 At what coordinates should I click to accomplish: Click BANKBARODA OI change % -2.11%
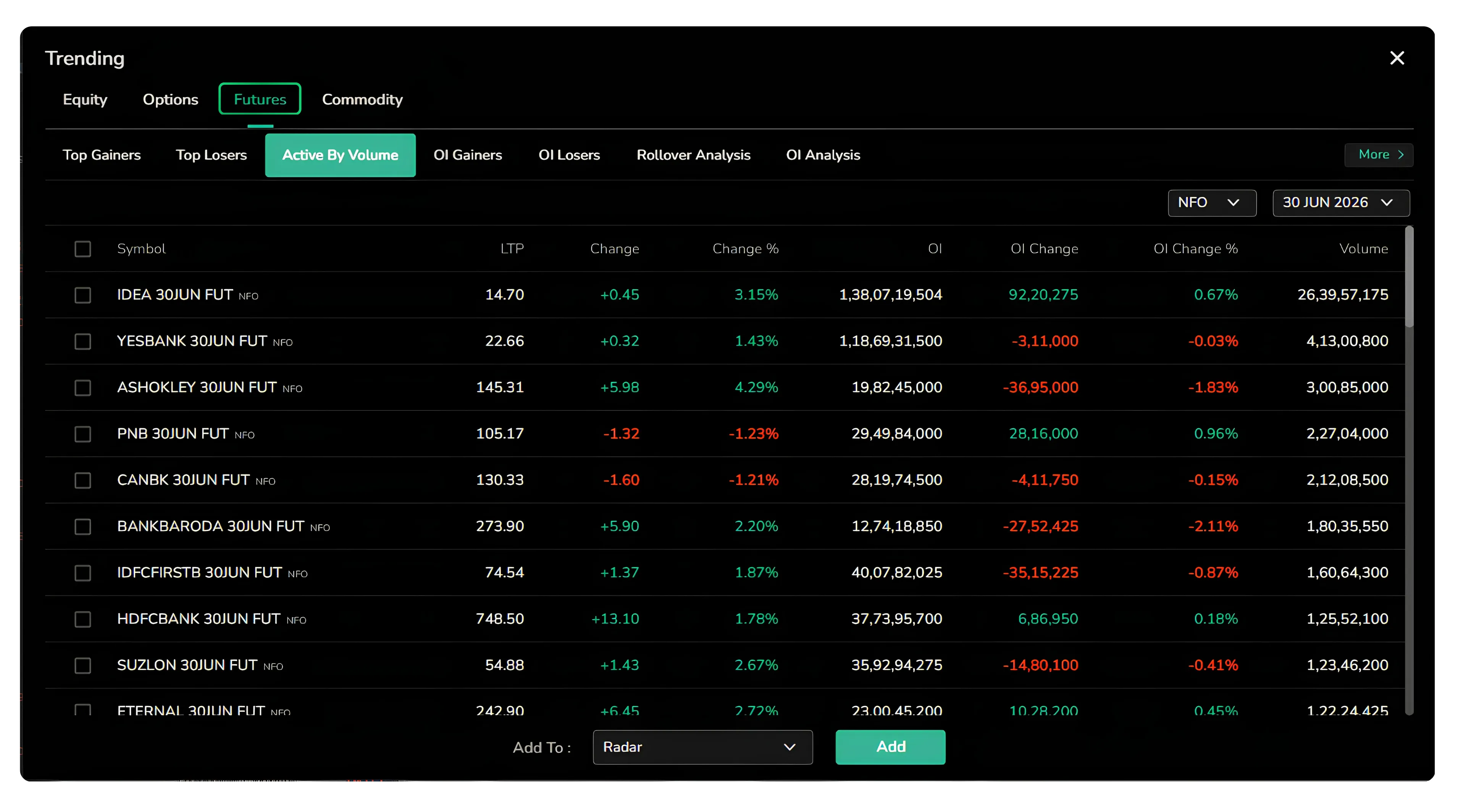[x=1213, y=527]
